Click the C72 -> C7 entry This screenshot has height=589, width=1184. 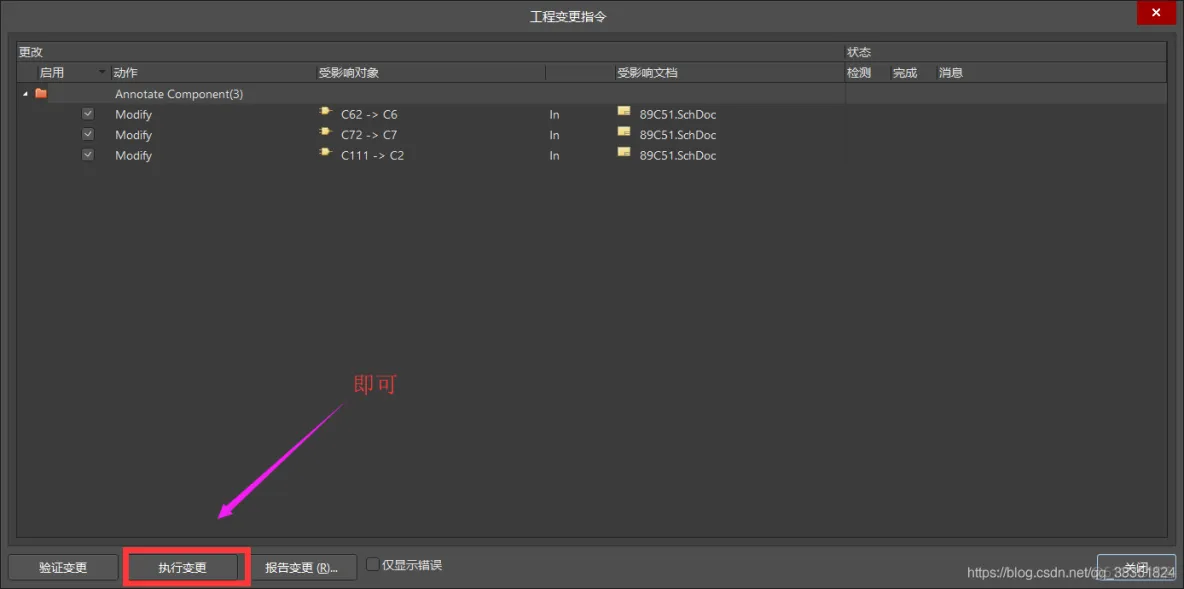coord(369,135)
